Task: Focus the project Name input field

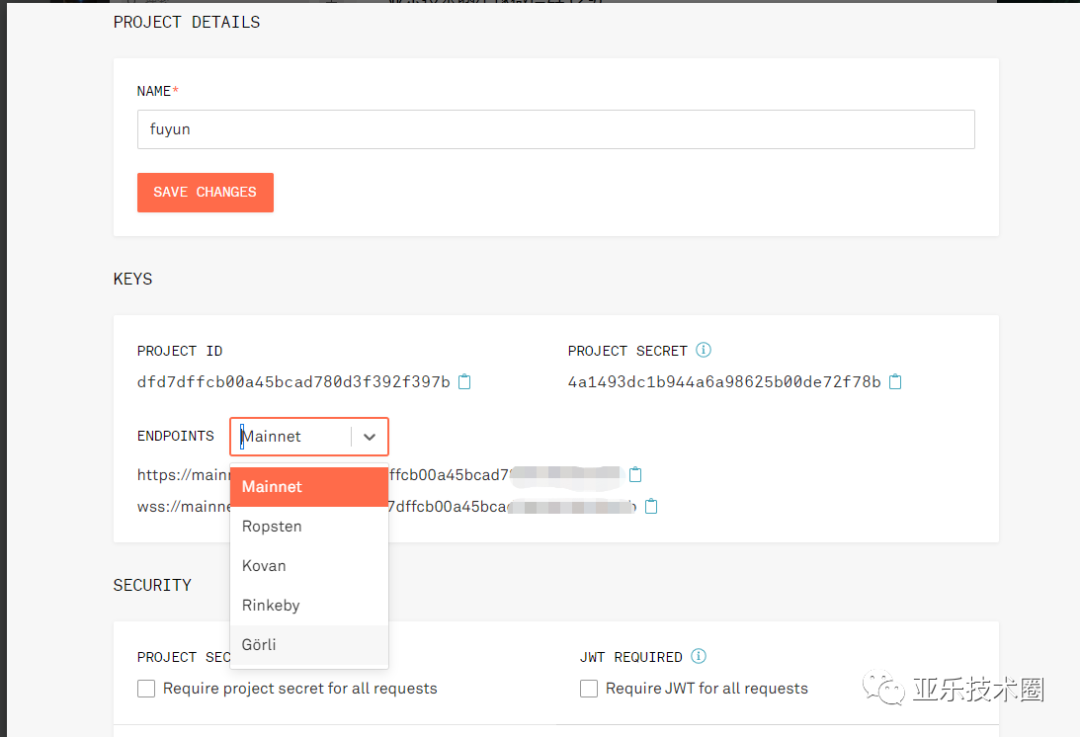Action: pos(555,130)
